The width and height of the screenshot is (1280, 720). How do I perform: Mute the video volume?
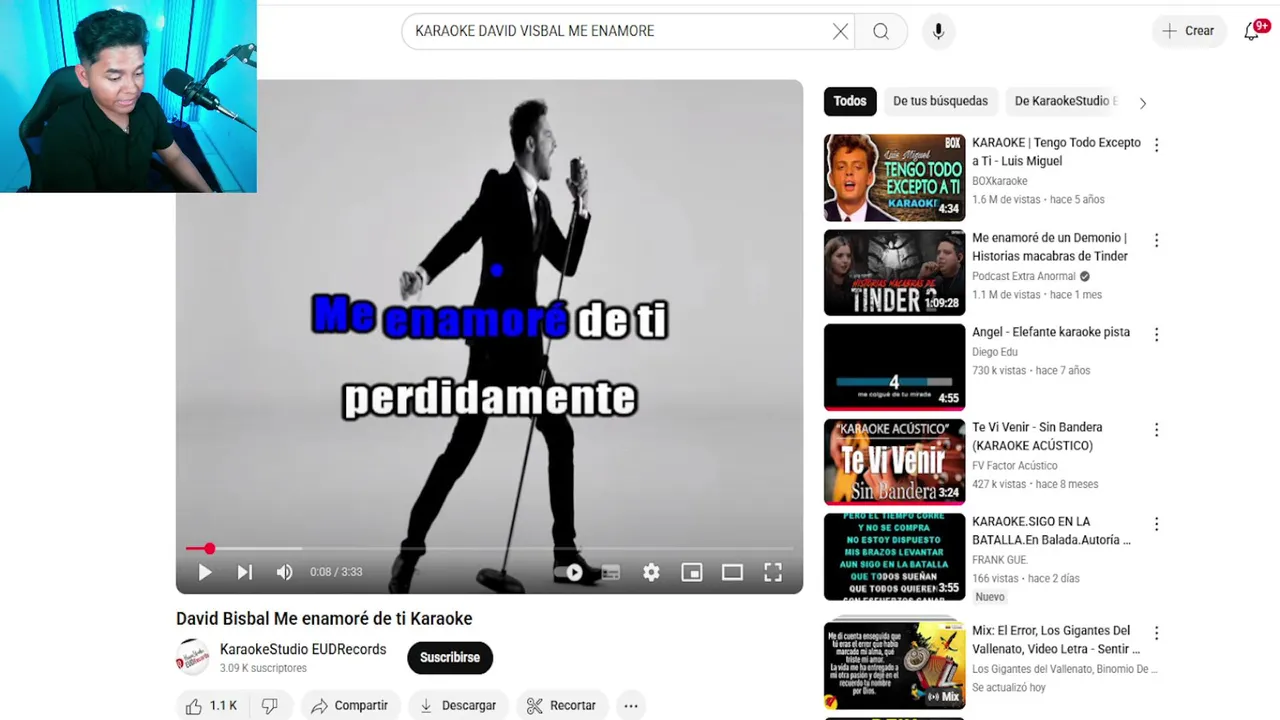coord(284,572)
